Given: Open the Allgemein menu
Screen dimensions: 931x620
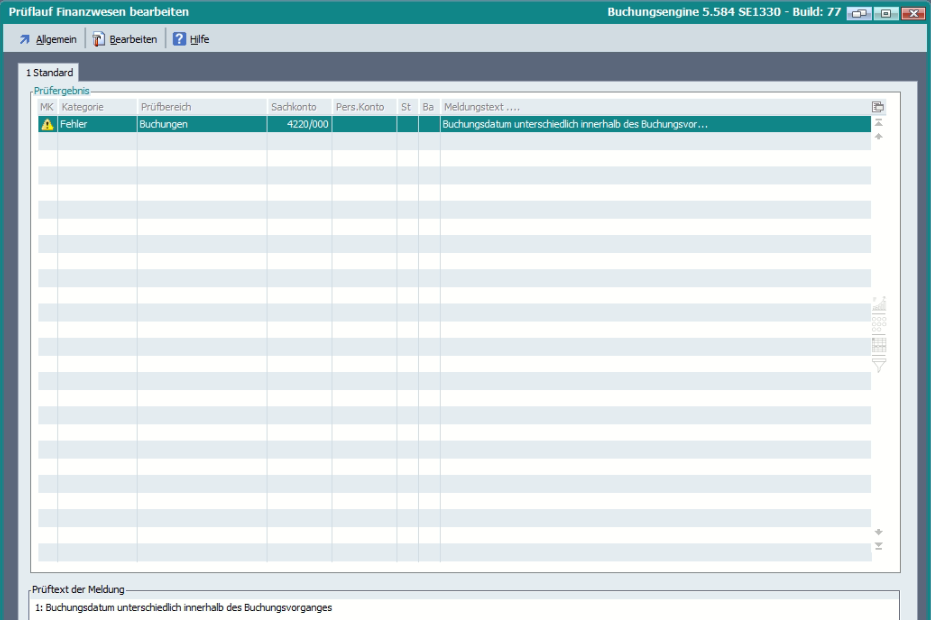Looking at the screenshot, I should (x=48, y=39).
